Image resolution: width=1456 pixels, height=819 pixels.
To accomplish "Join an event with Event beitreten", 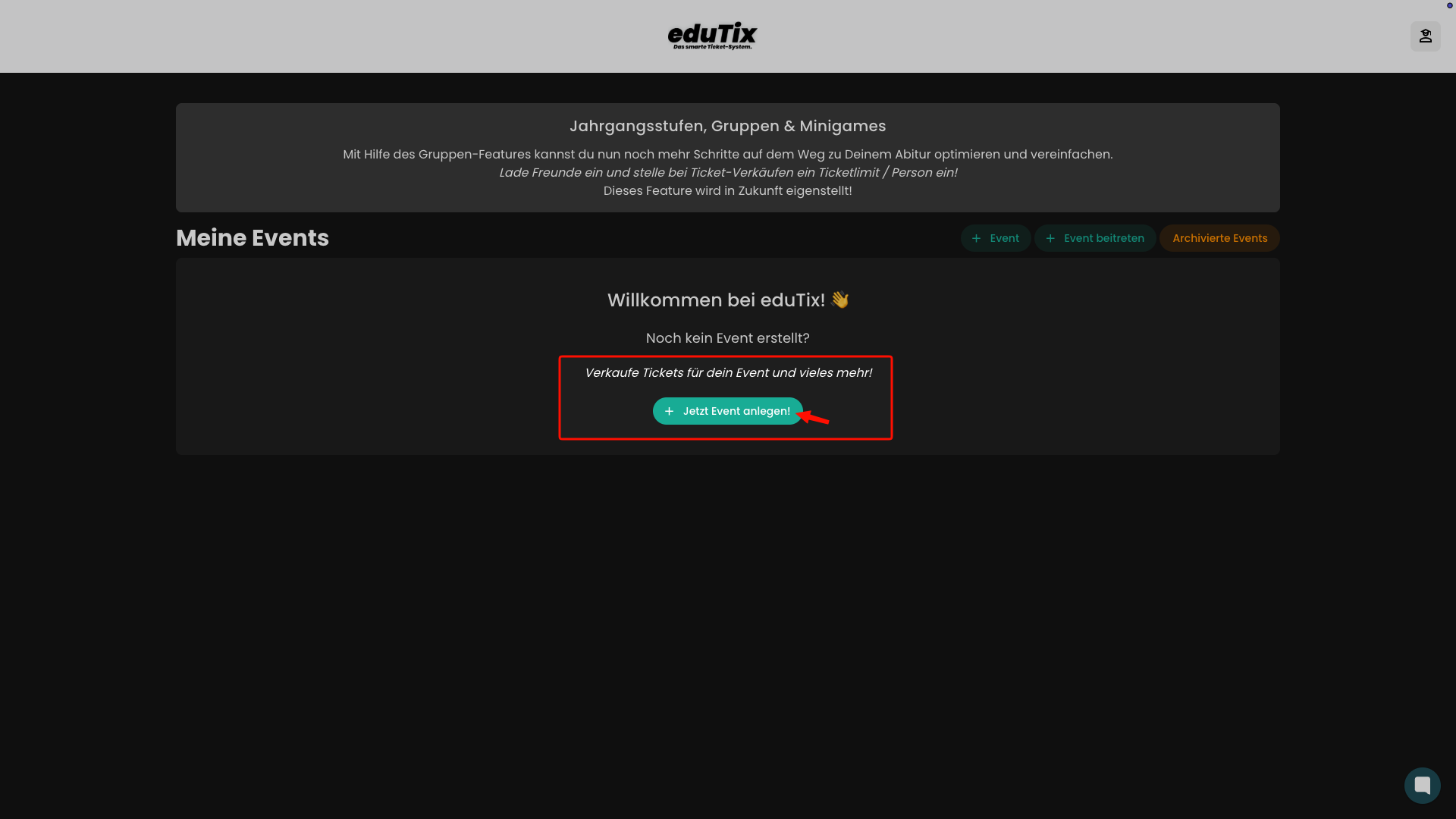I will pos(1095,238).
